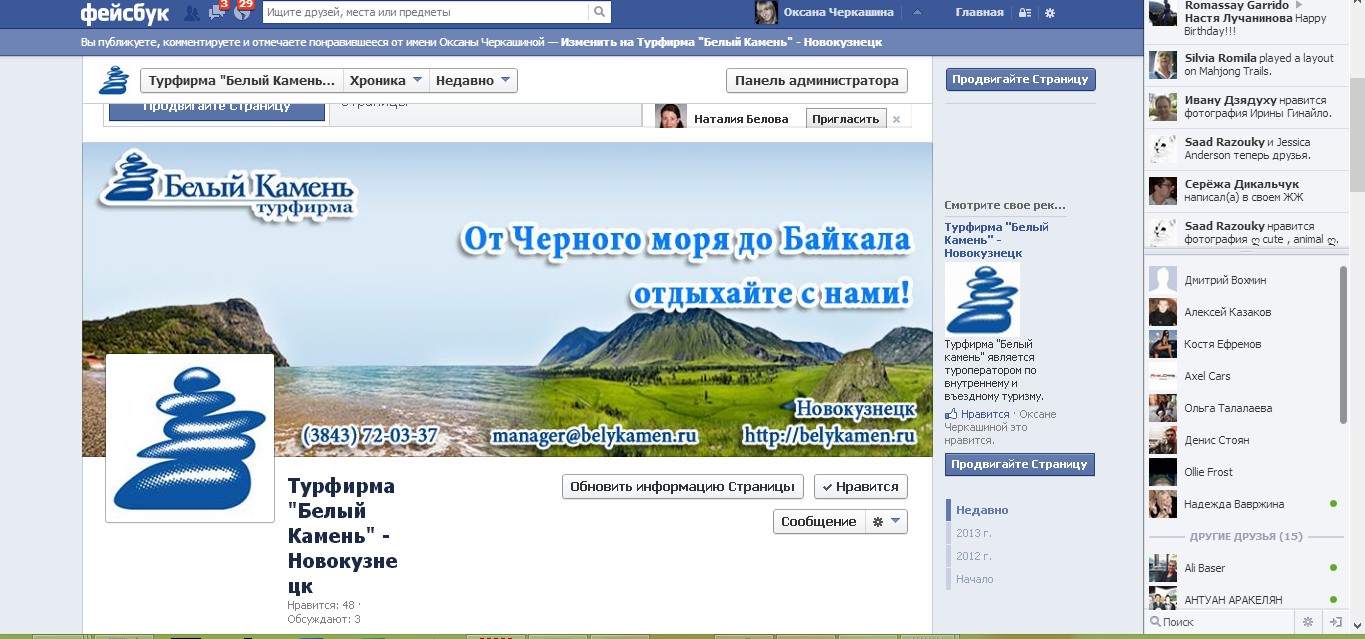Click Продвигайте Страницу button at top right
Viewport: 1365px width, 639px height.
[1020, 79]
